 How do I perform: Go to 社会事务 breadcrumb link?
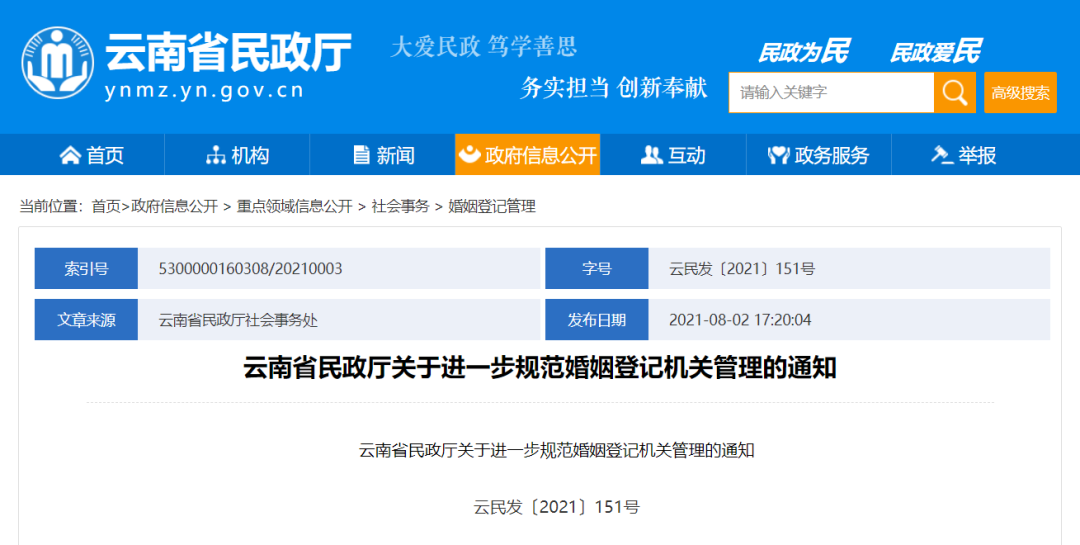click(400, 206)
